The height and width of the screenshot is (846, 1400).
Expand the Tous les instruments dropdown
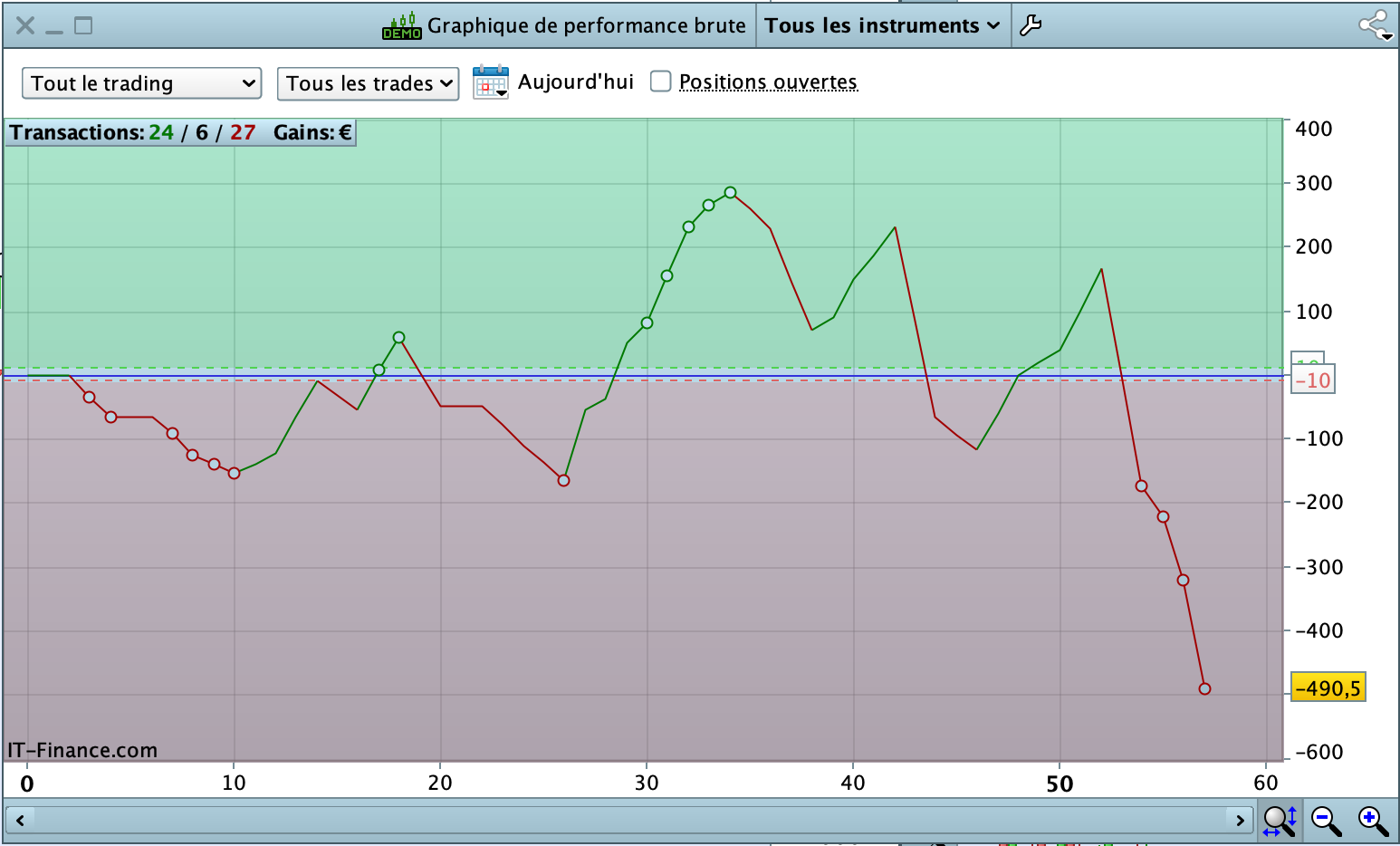point(883,25)
